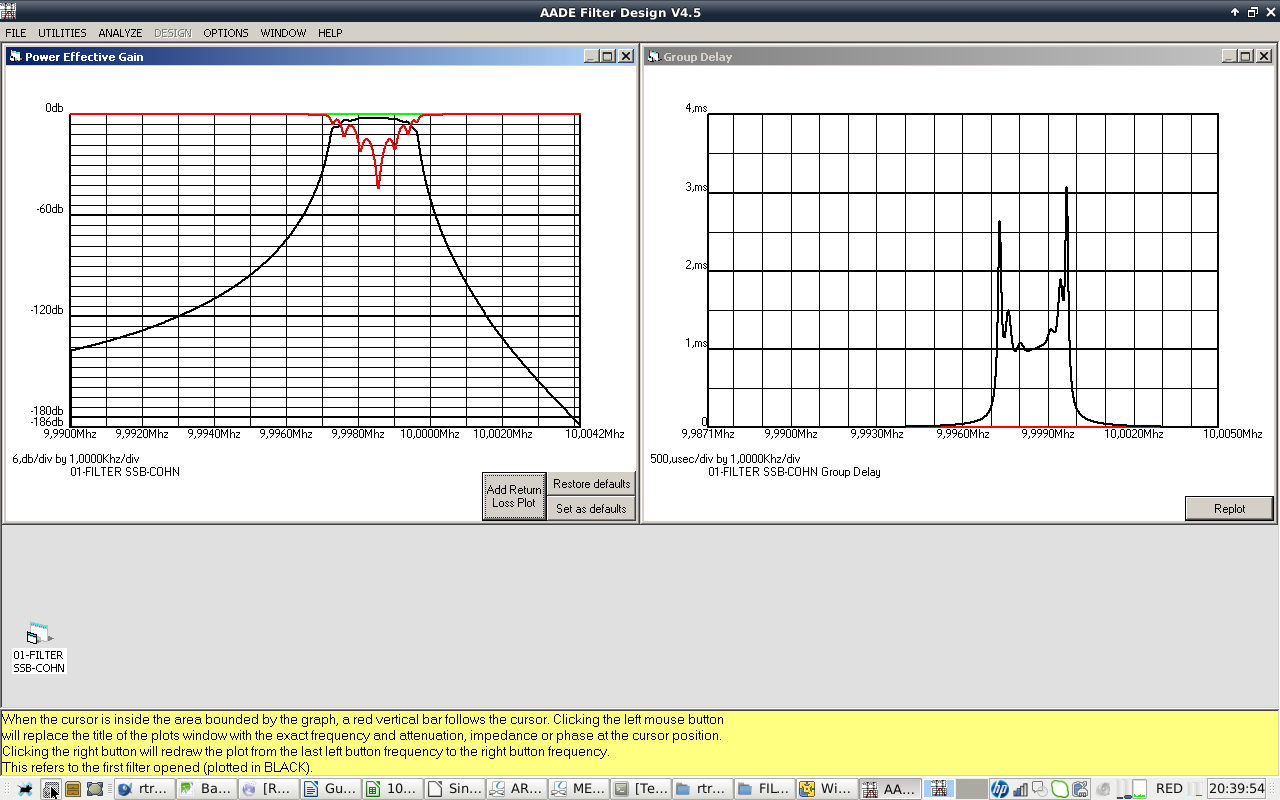
Task: Open the 01-FILTER SSB-COHN desktop icon
Action: point(39,634)
